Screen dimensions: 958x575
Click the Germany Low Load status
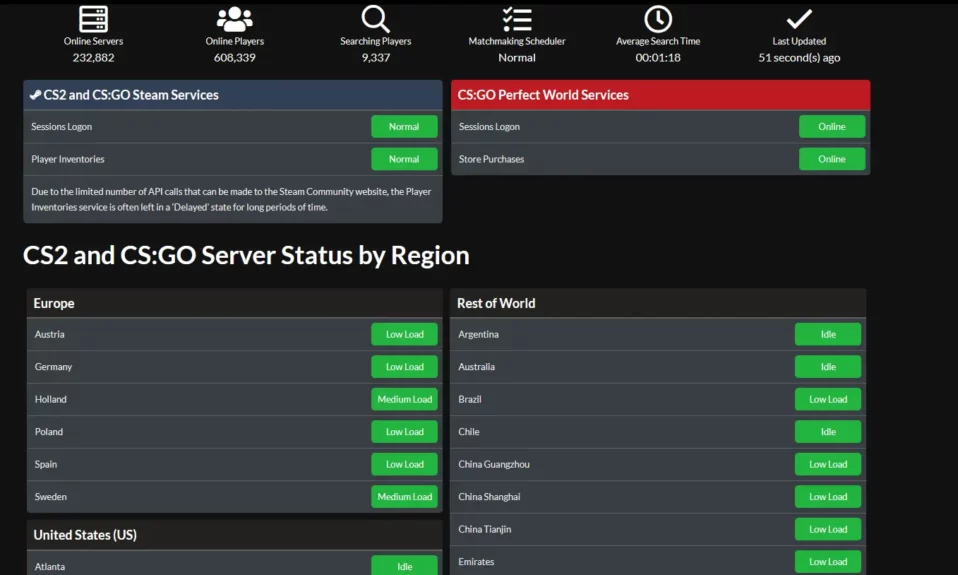click(404, 367)
